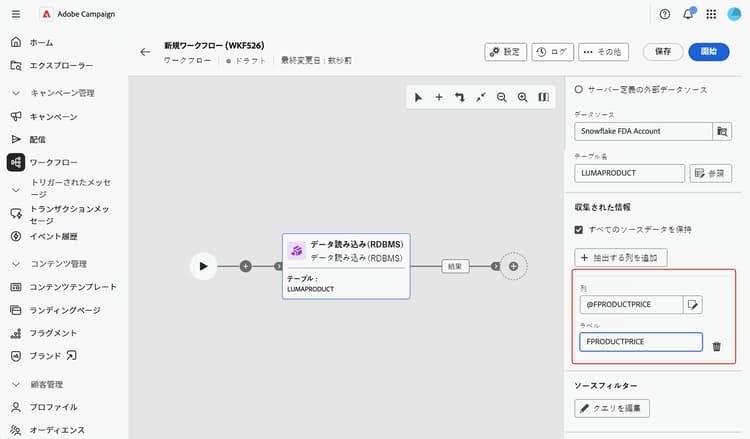Click 抽出する列を追加 button

pyautogui.click(x=620, y=258)
